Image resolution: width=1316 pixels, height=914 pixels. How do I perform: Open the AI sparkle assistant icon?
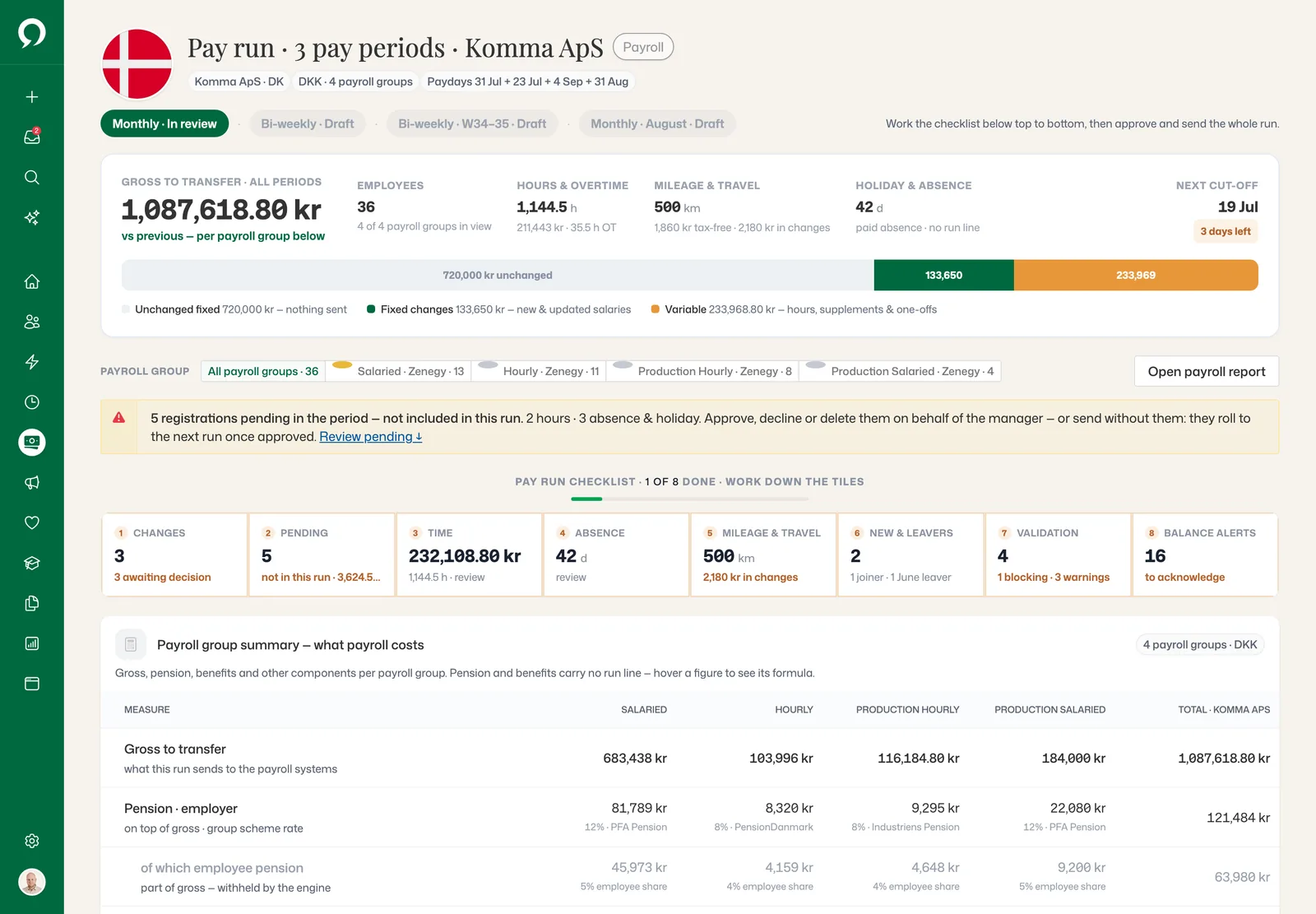click(x=32, y=217)
